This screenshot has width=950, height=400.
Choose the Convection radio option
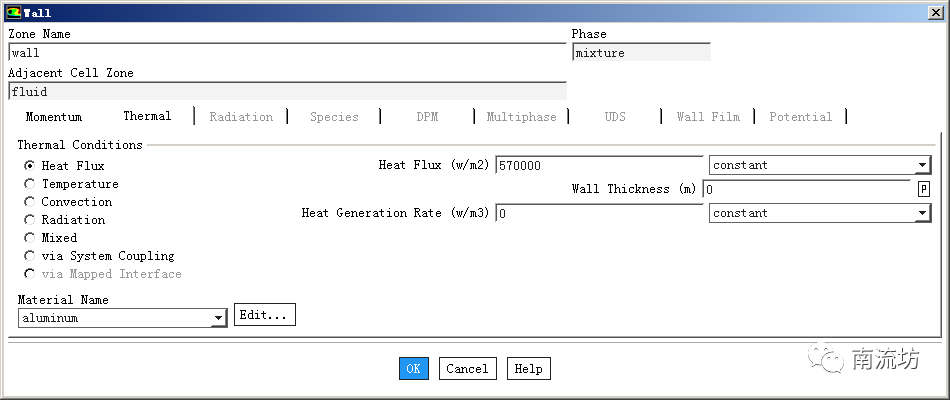pyautogui.click(x=30, y=202)
